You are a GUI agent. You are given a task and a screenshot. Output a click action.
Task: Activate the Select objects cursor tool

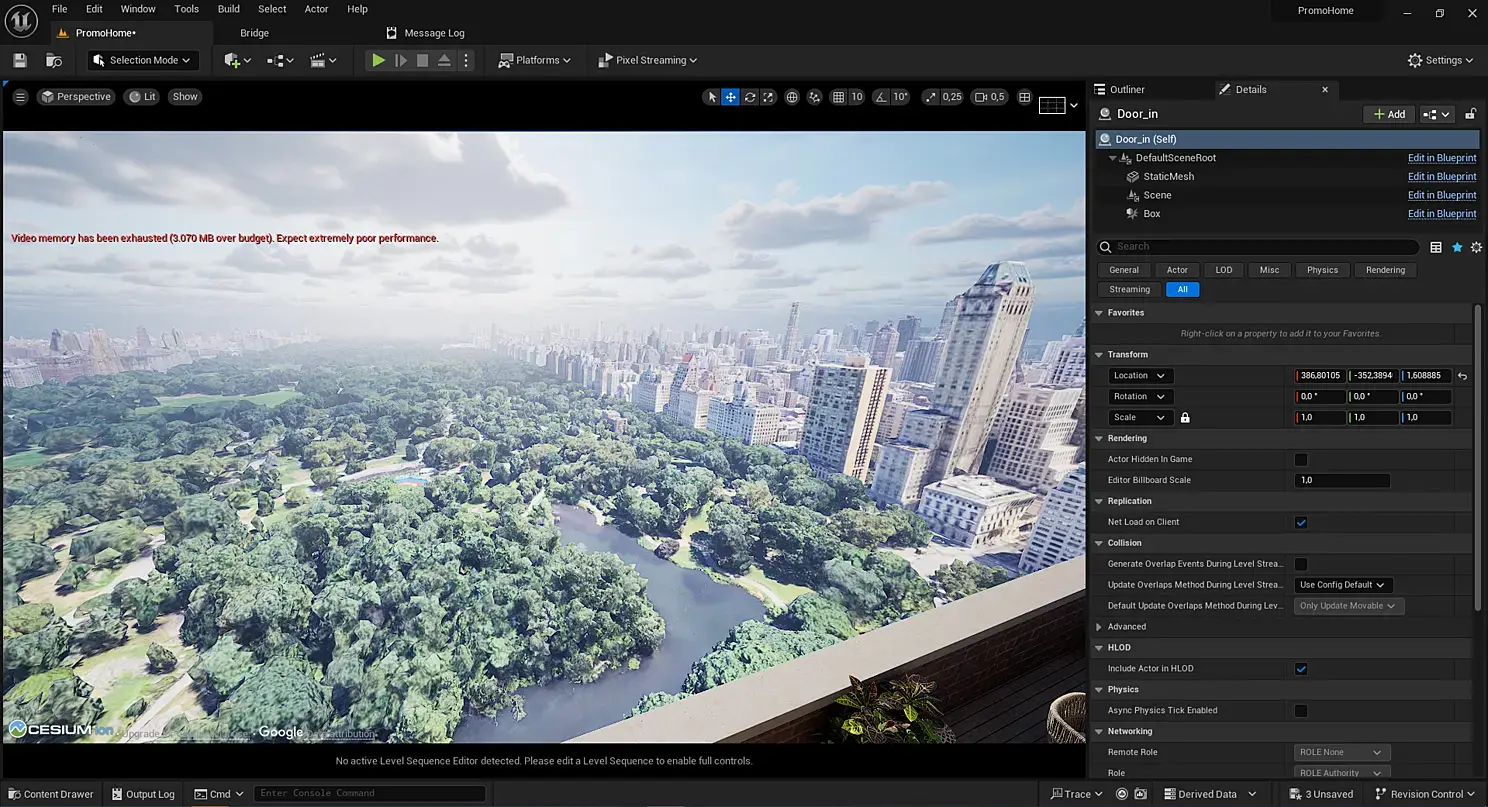(x=712, y=97)
